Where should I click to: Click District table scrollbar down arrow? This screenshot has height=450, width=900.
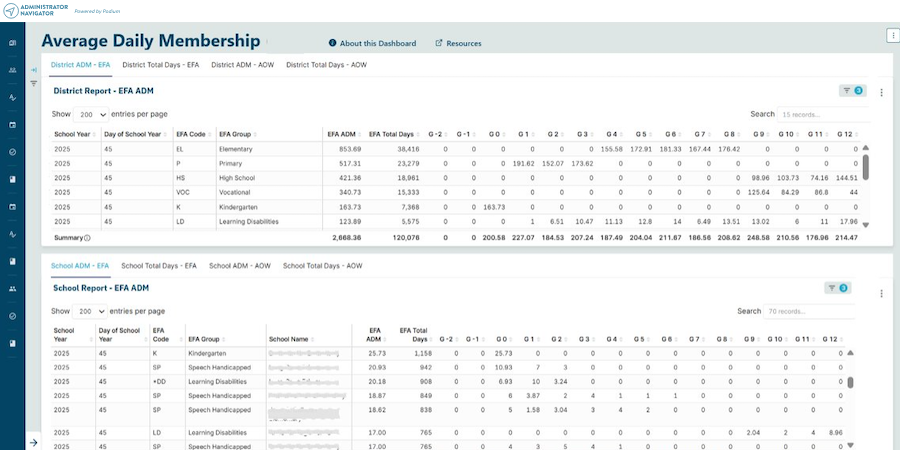pos(866,226)
